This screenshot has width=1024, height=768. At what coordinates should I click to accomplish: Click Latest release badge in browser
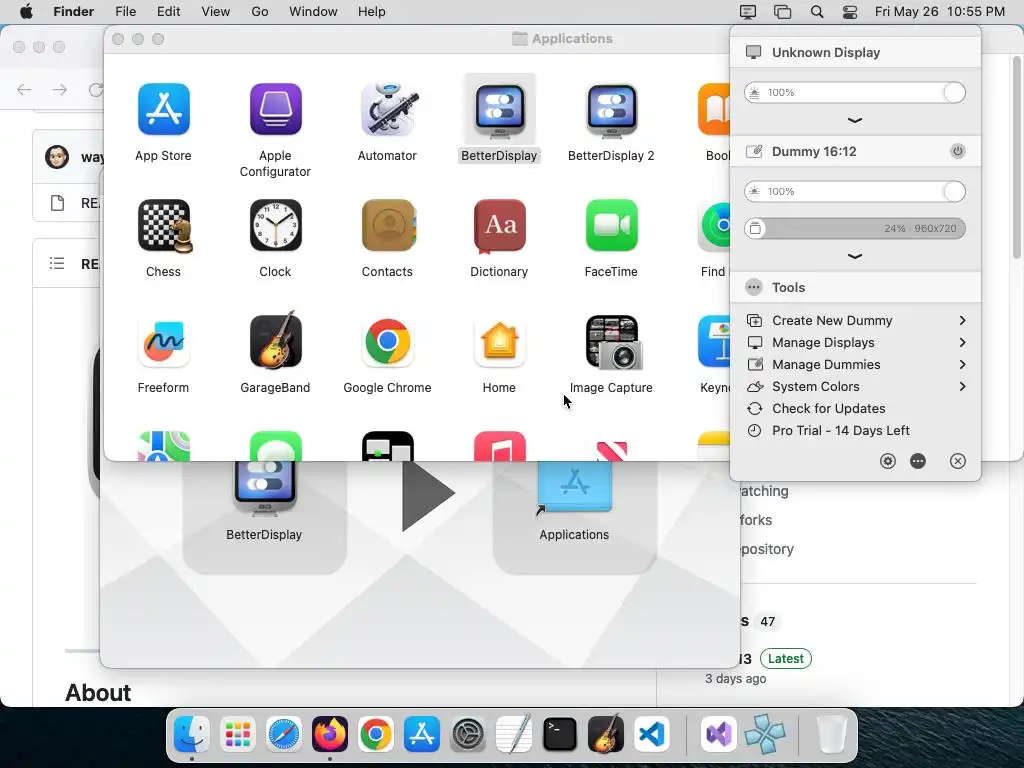point(786,658)
